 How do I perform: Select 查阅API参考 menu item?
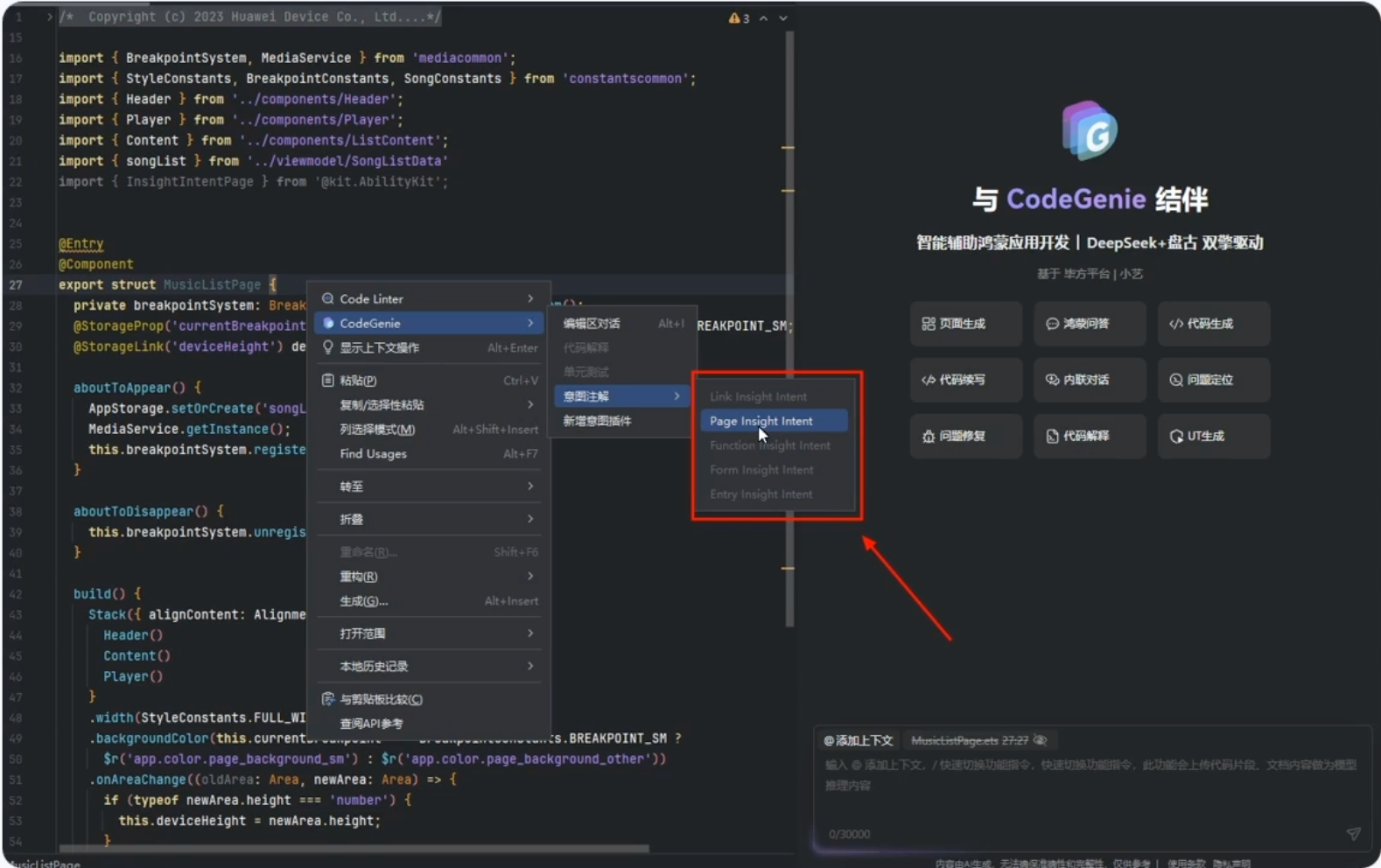[x=429, y=724]
